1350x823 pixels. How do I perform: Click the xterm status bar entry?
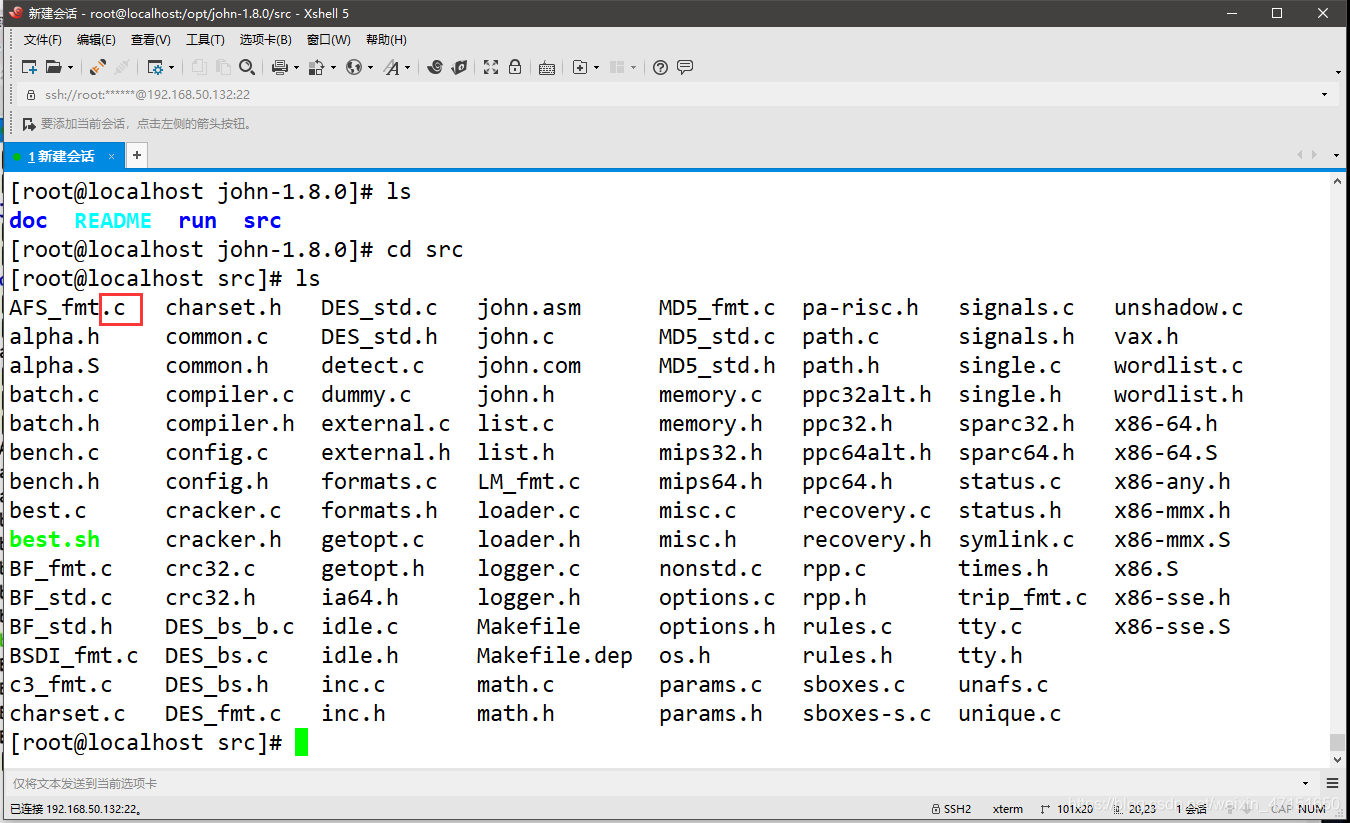tap(1008, 809)
